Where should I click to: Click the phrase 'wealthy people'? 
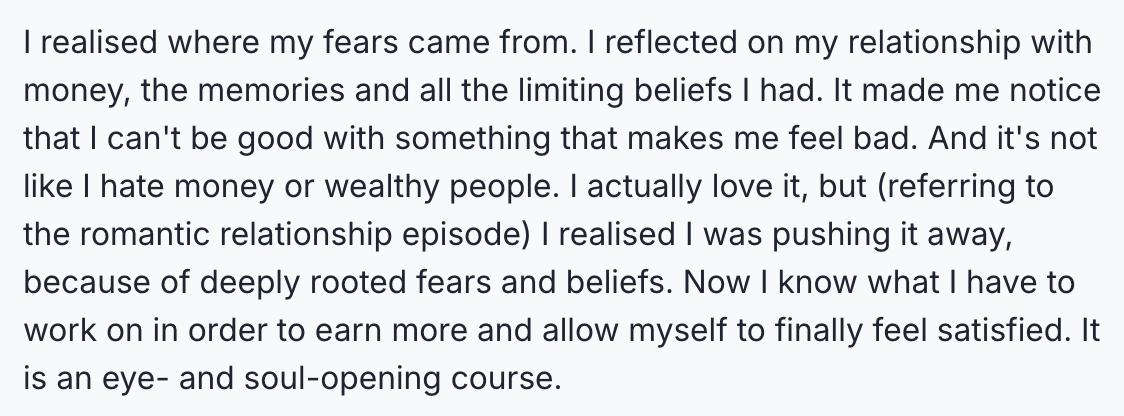440,187
